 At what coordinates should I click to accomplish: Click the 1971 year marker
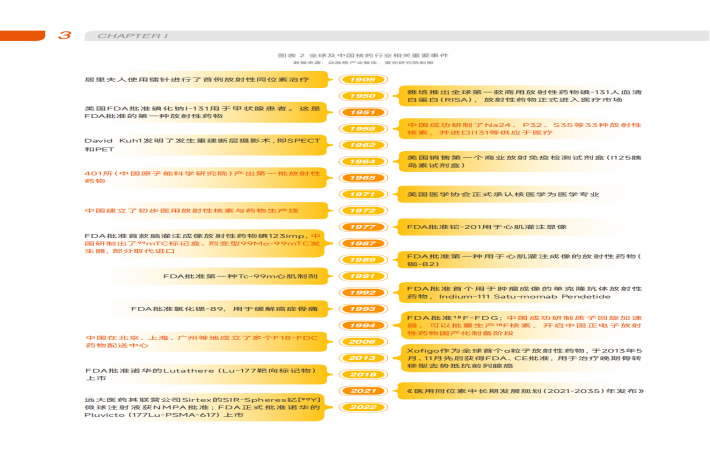tap(363, 194)
